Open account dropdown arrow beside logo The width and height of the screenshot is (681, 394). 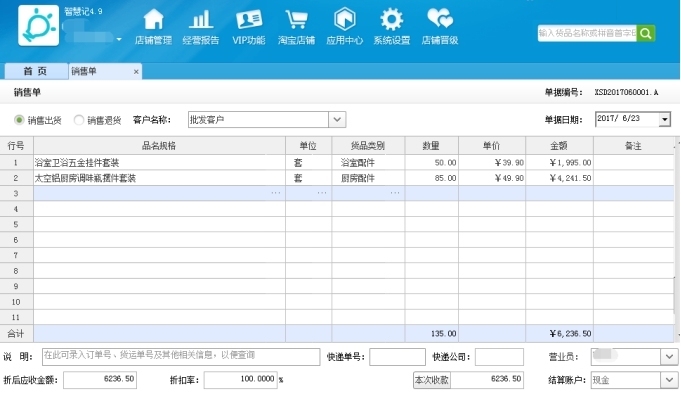pos(119,39)
